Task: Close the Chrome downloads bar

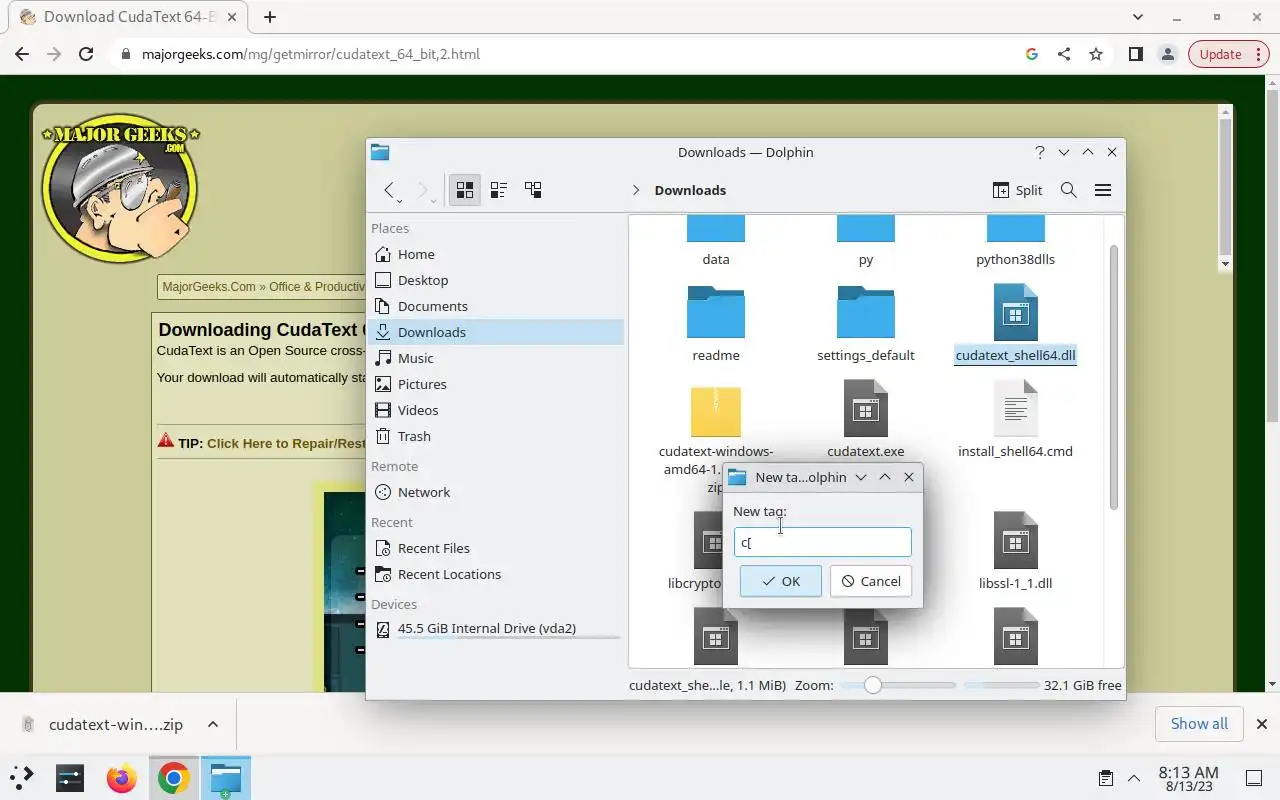Action: click(x=1261, y=724)
